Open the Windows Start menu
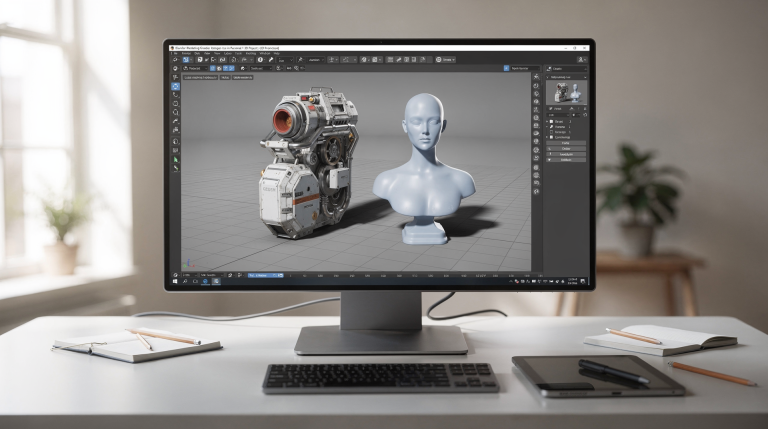The height and width of the screenshot is (429, 768). tap(175, 282)
